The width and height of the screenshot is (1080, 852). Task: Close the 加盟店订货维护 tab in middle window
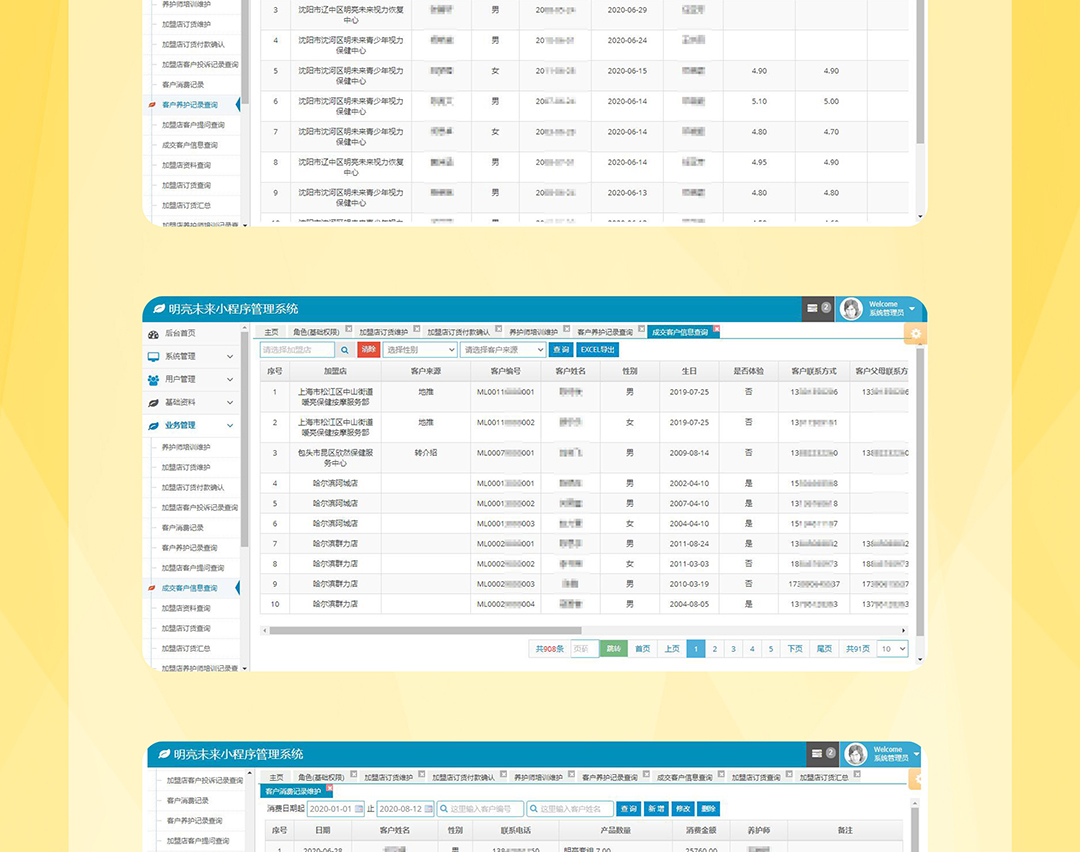pyautogui.click(x=417, y=329)
